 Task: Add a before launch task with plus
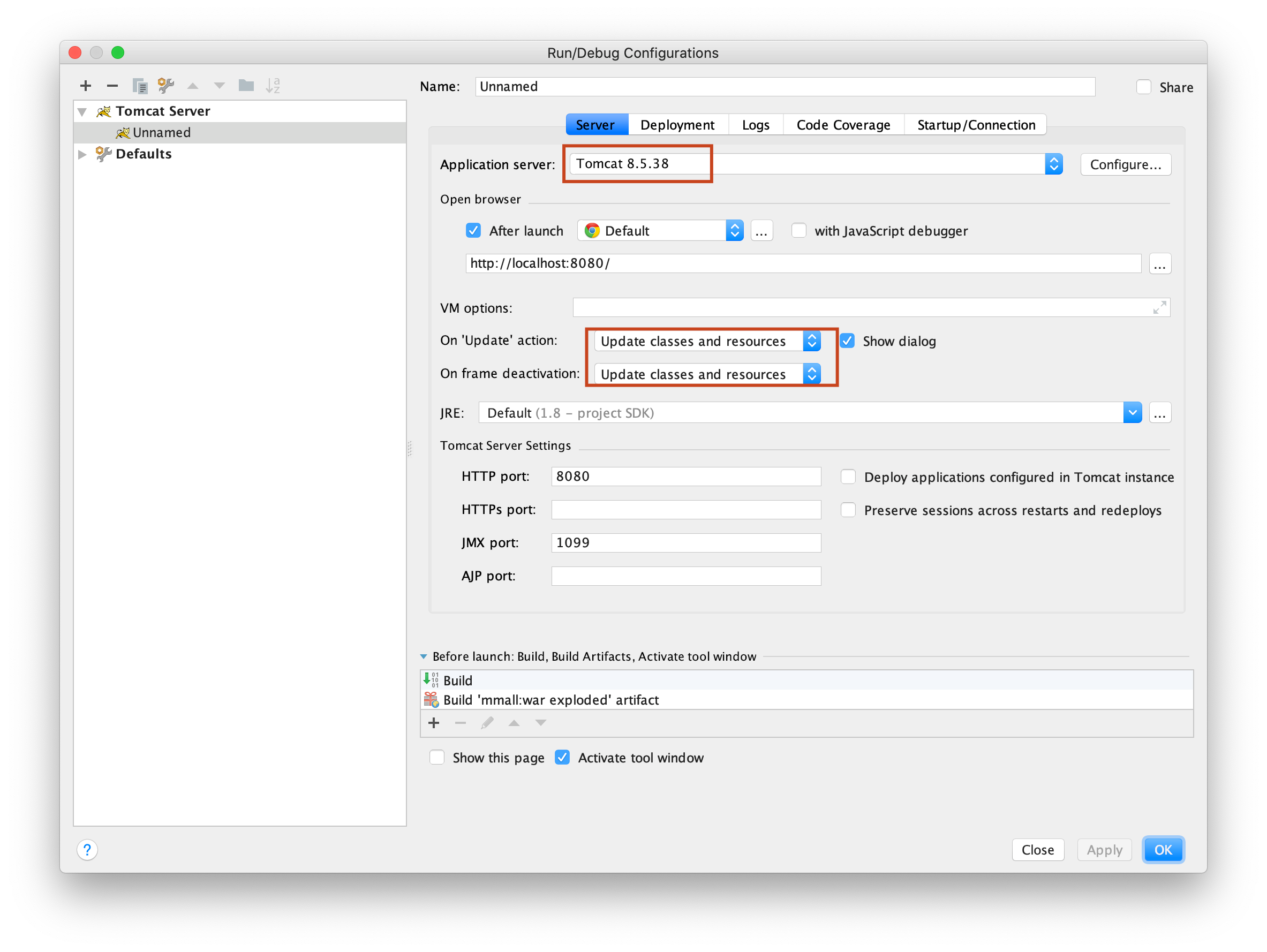(434, 723)
